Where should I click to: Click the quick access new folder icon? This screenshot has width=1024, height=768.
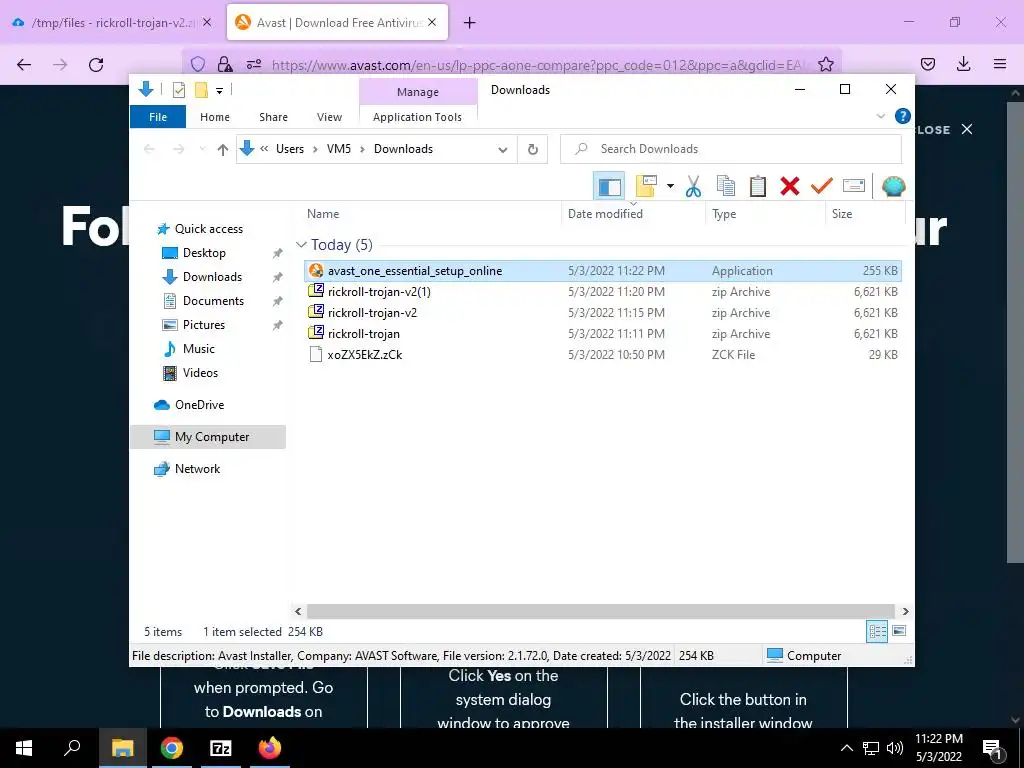201,90
